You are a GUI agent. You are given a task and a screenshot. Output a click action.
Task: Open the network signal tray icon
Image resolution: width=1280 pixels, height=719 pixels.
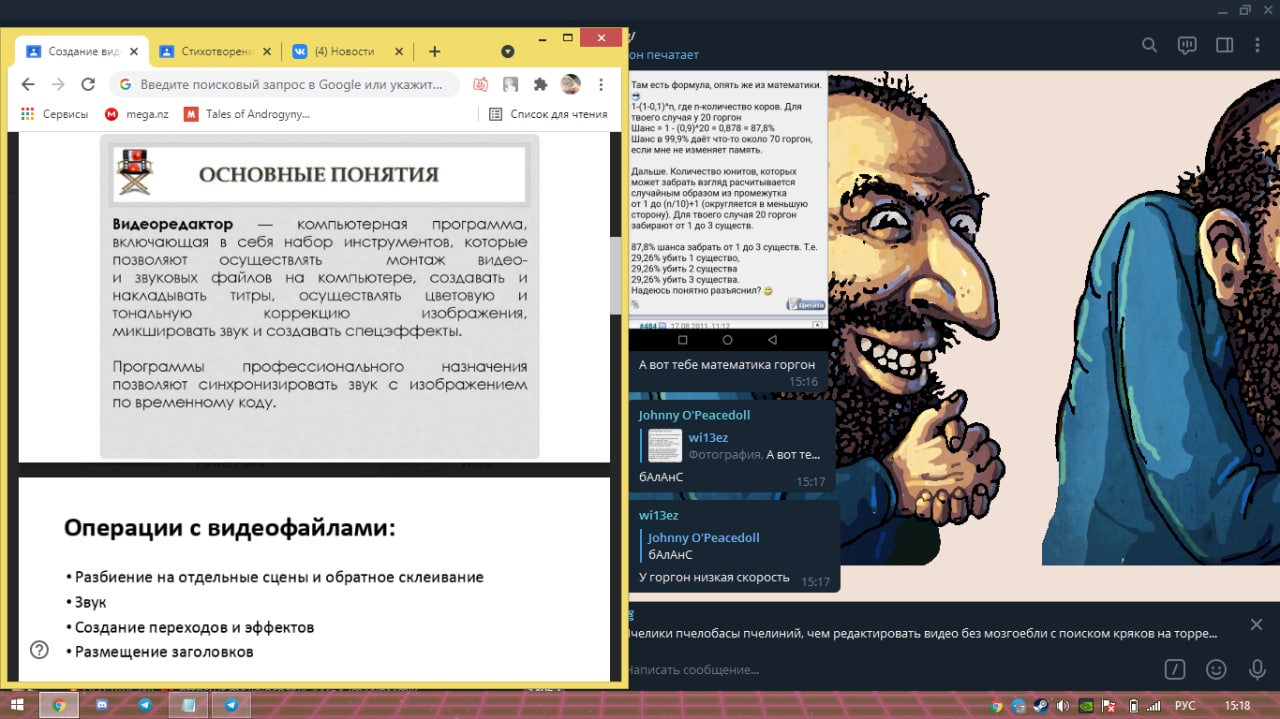1153,705
